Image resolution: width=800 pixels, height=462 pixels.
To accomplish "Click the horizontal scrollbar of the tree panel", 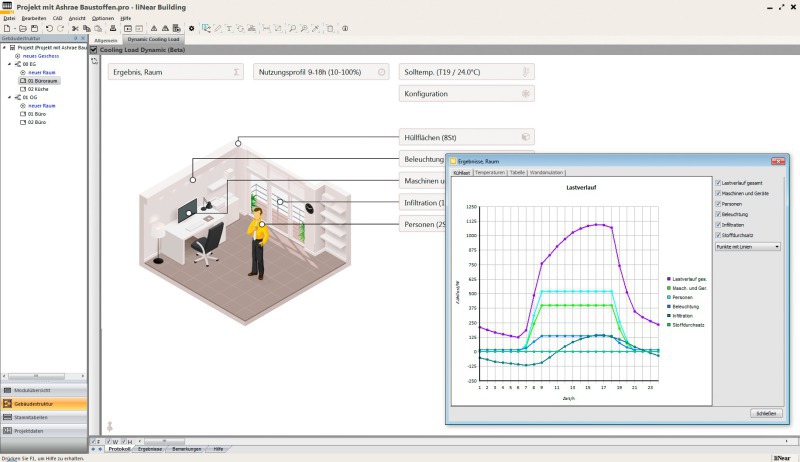I will coord(35,376).
